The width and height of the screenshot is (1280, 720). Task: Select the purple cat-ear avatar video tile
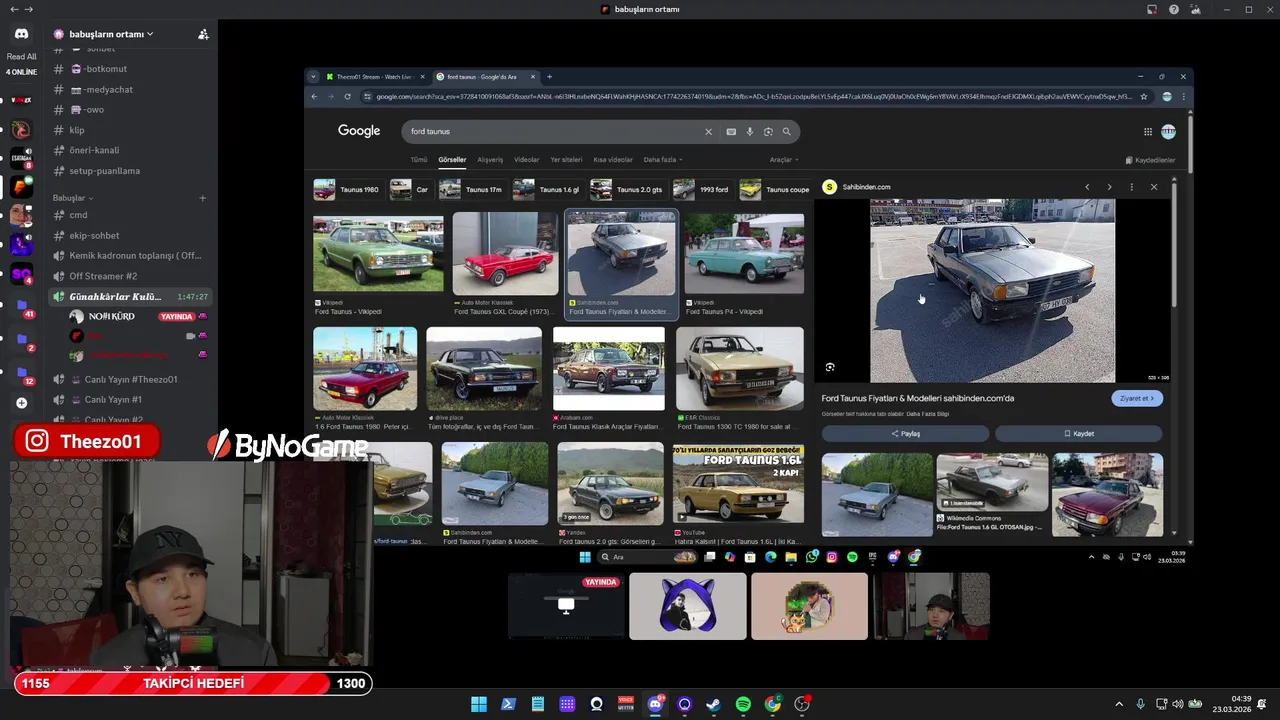pos(687,606)
